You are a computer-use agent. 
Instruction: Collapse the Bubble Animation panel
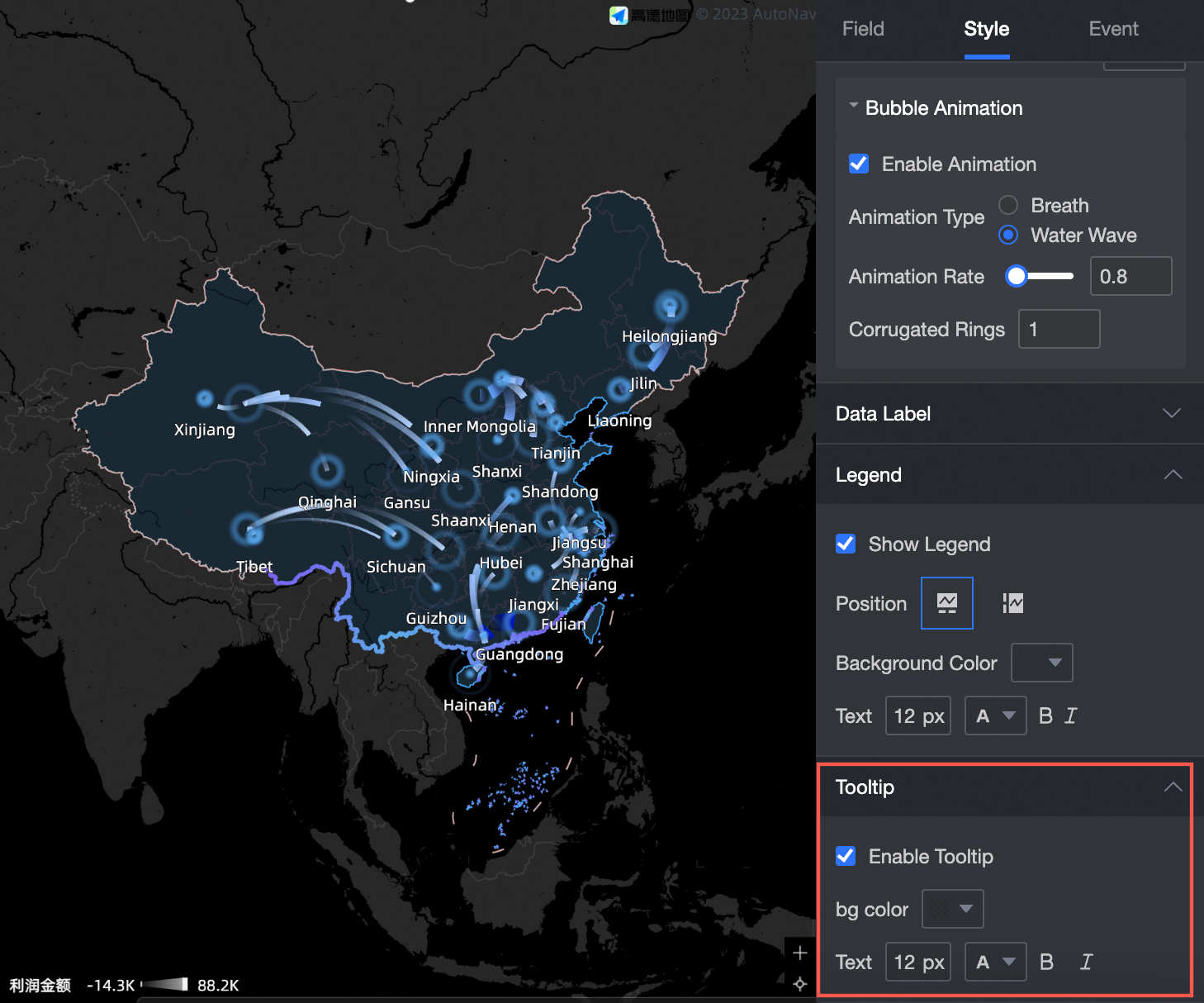click(x=854, y=106)
